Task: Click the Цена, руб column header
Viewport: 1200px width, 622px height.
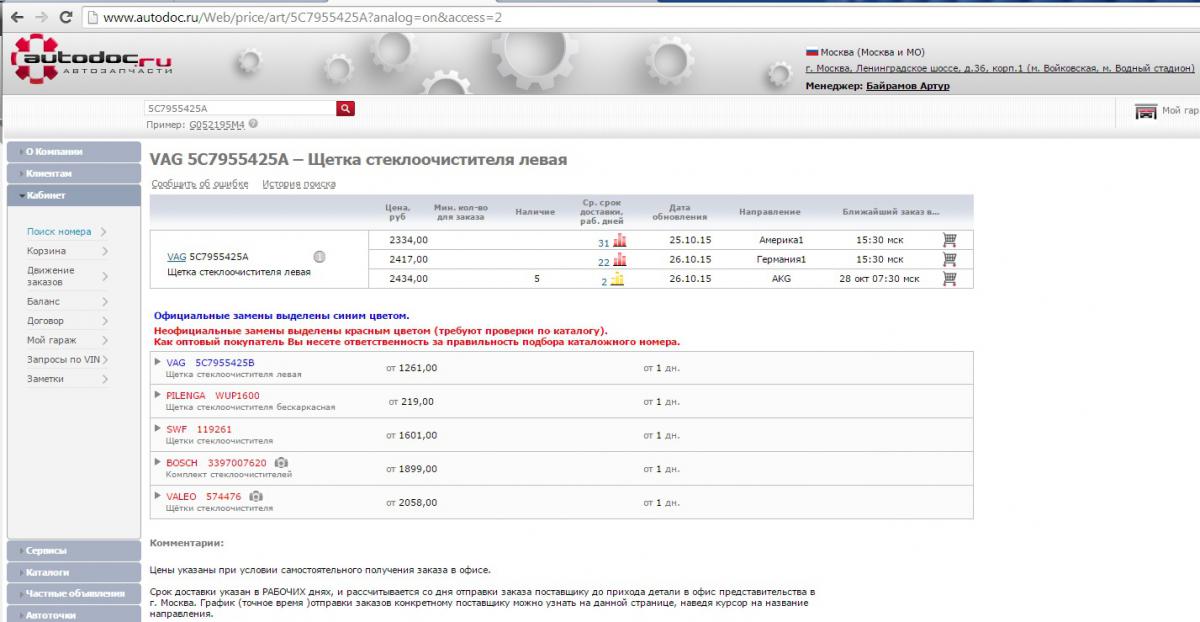Action: tap(398, 212)
